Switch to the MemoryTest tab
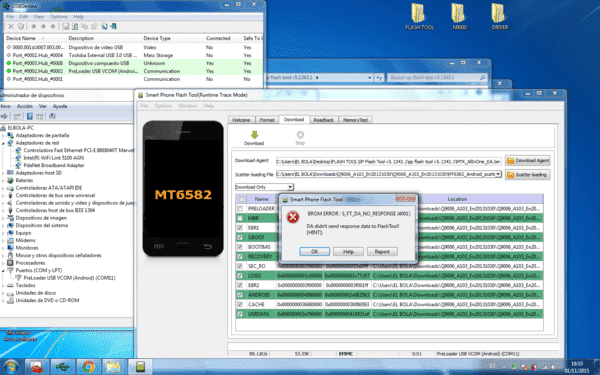The image size is (600, 375). pyautogui.click(x=355, y=120)
